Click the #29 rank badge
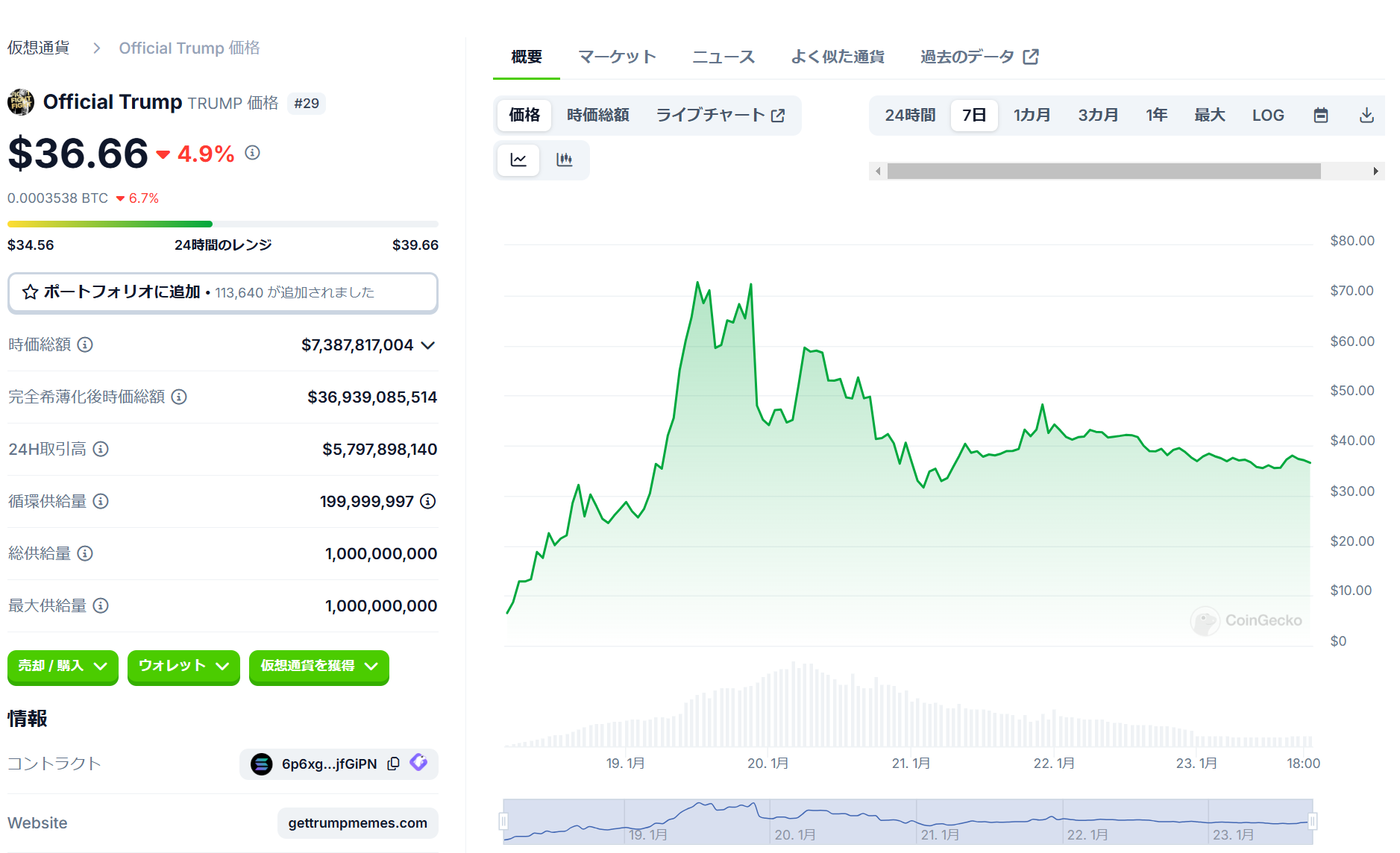This screenshot has width=1400, height=853. point(307,103)
